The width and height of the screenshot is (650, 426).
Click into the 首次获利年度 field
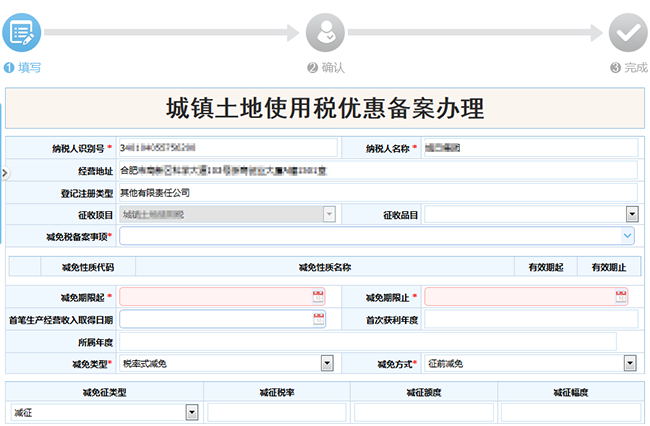[531, 319]
